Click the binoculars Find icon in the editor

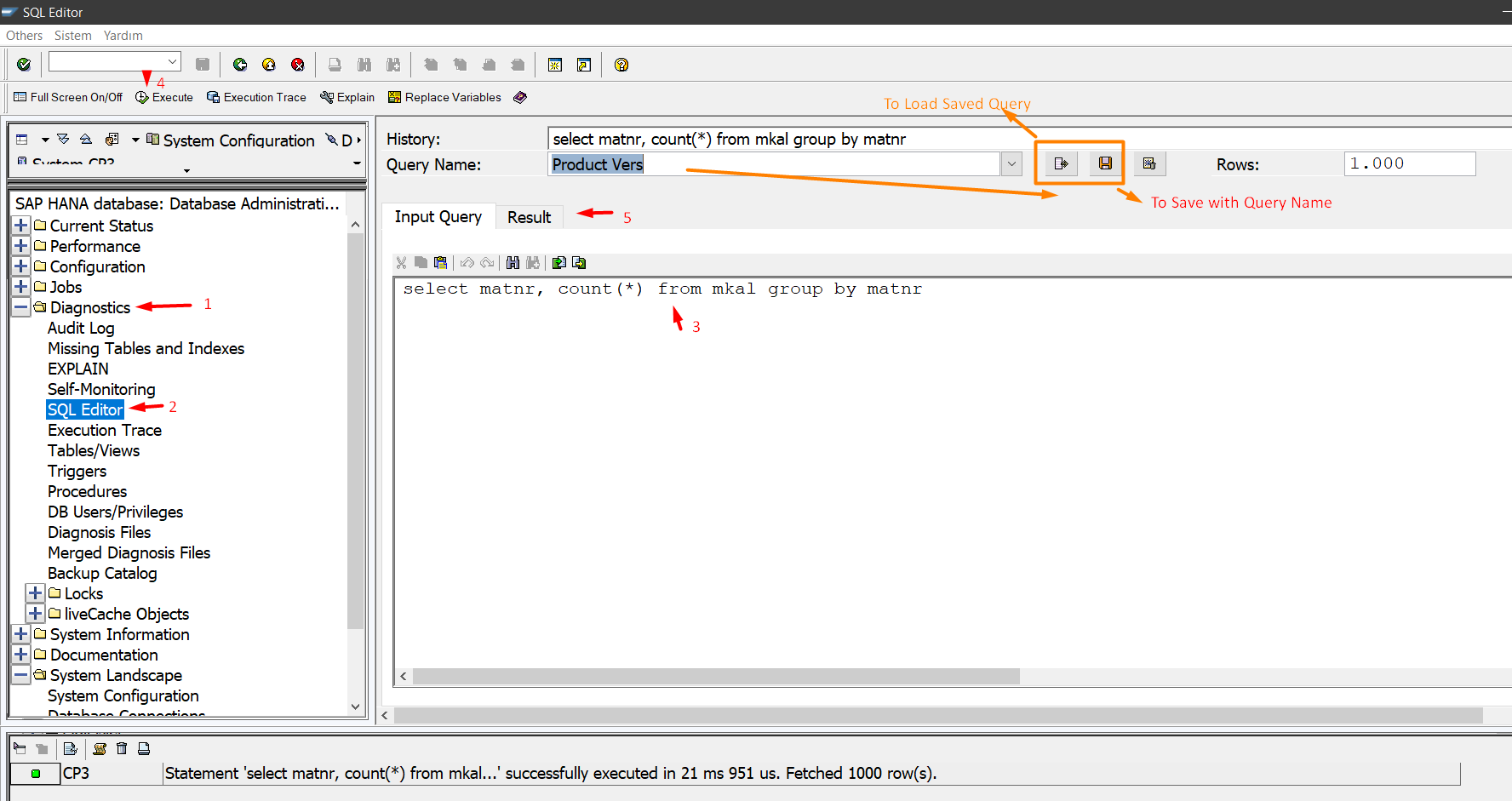(x=513, y=263)
